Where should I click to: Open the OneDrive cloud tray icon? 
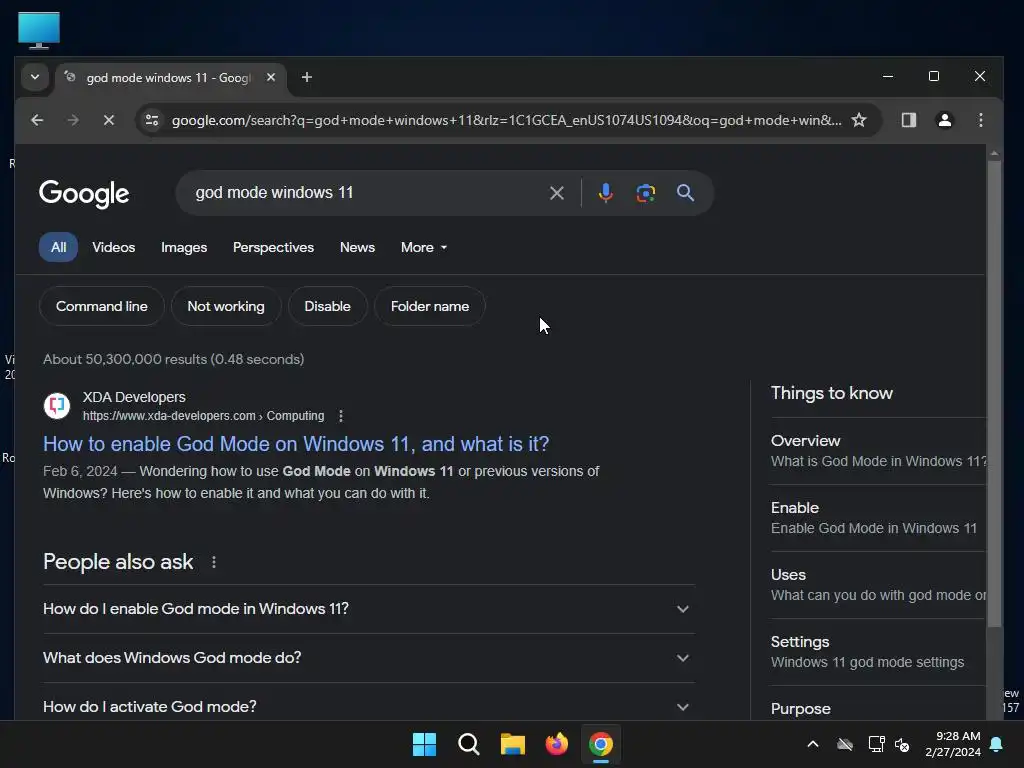(x=845, y=744)
